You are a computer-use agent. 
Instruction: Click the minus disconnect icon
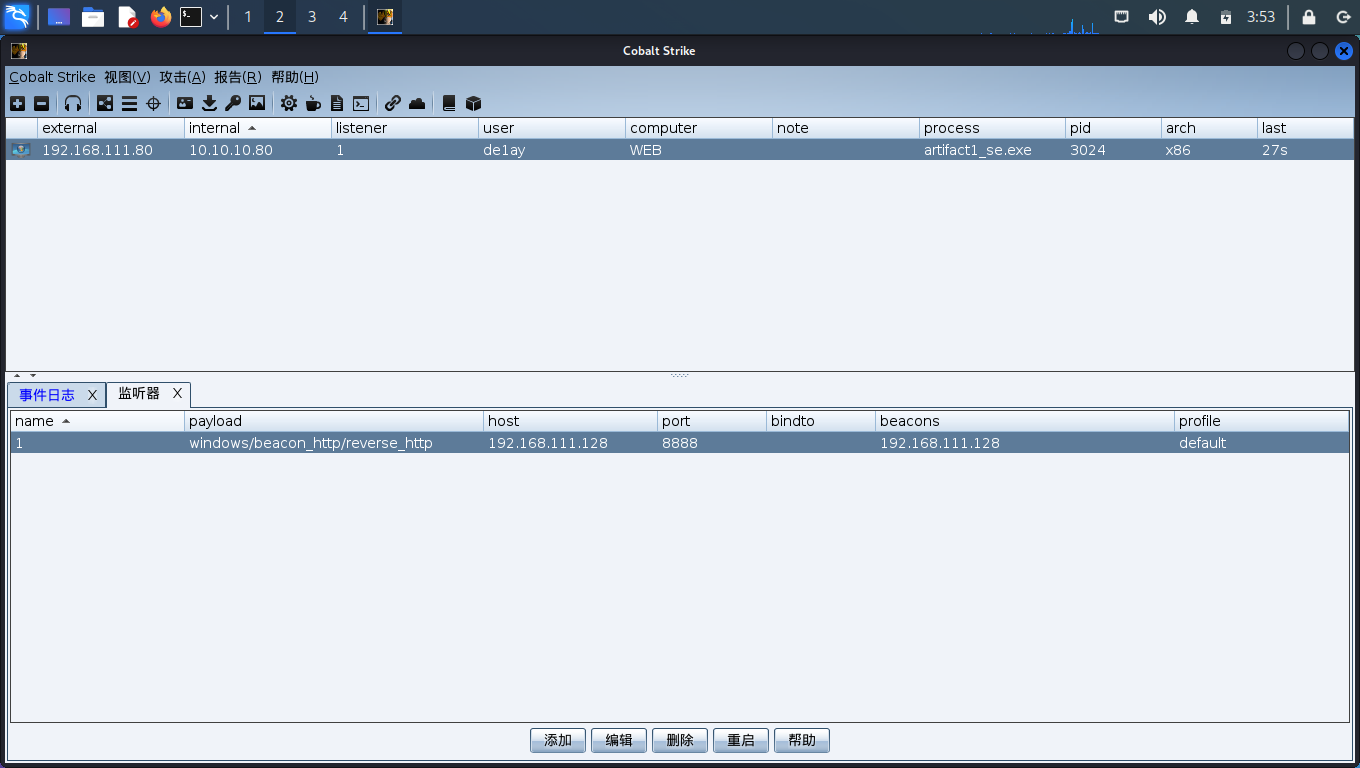(x=41, y=103)
